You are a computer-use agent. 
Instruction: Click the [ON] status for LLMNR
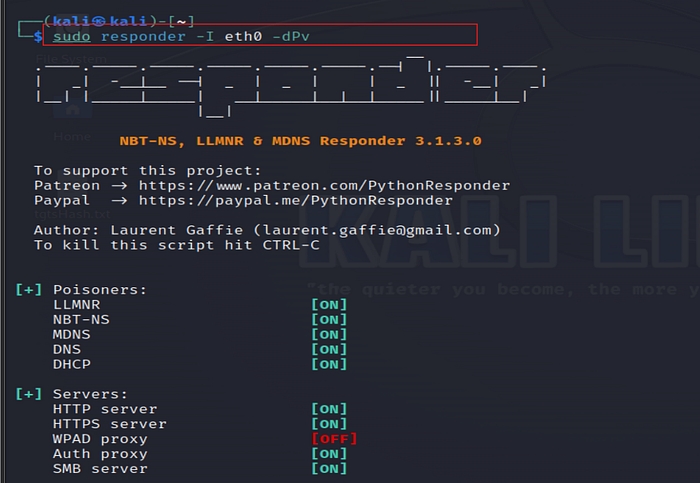pos(329,304)
